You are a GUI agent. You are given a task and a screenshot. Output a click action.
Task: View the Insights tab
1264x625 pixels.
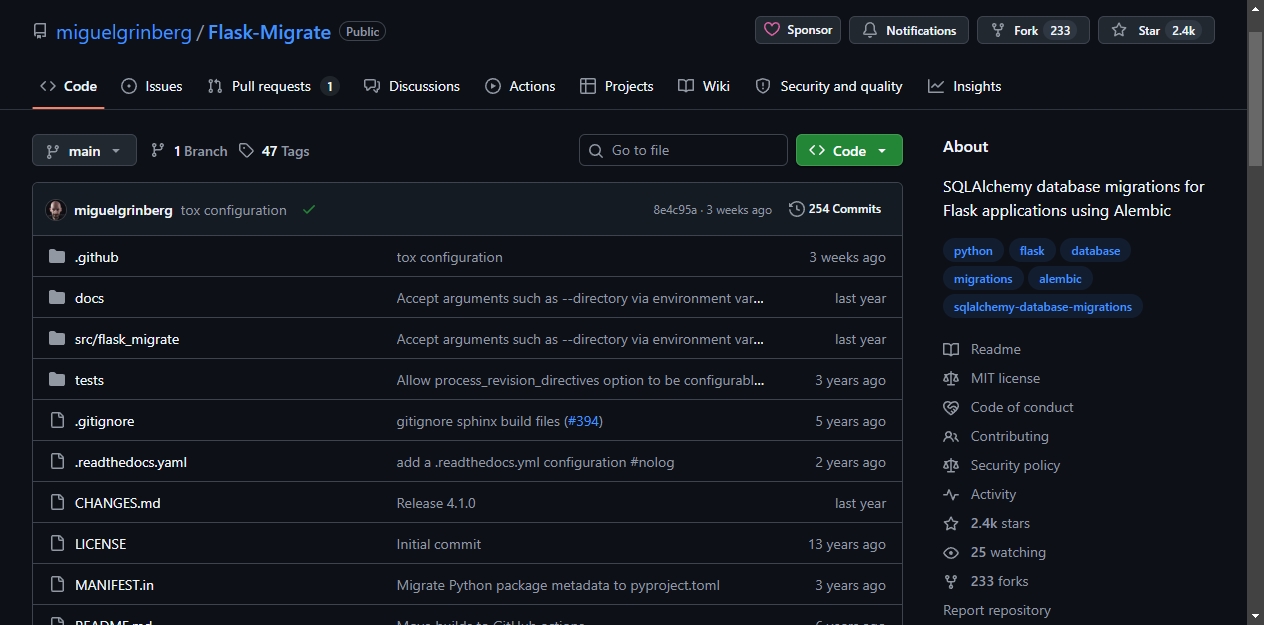tap(964, 86)
